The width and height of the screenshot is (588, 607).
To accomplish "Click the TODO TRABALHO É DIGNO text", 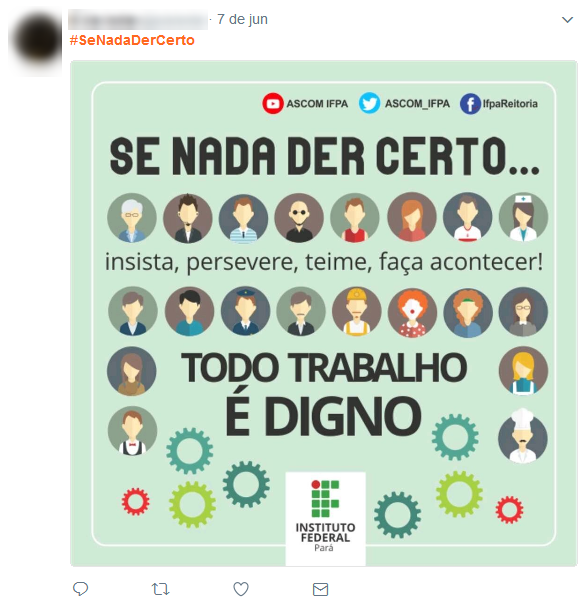I will tap(324, 393).
